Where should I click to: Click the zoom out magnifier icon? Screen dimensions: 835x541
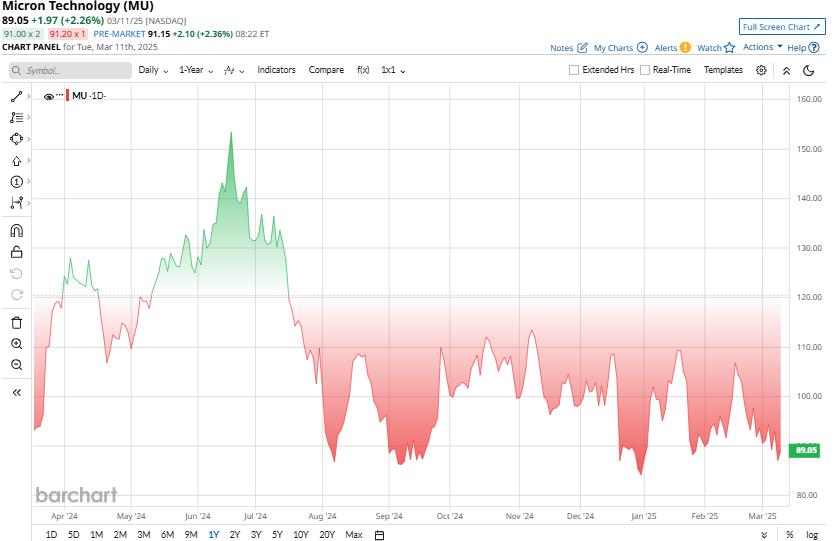(x=17, y=365)
